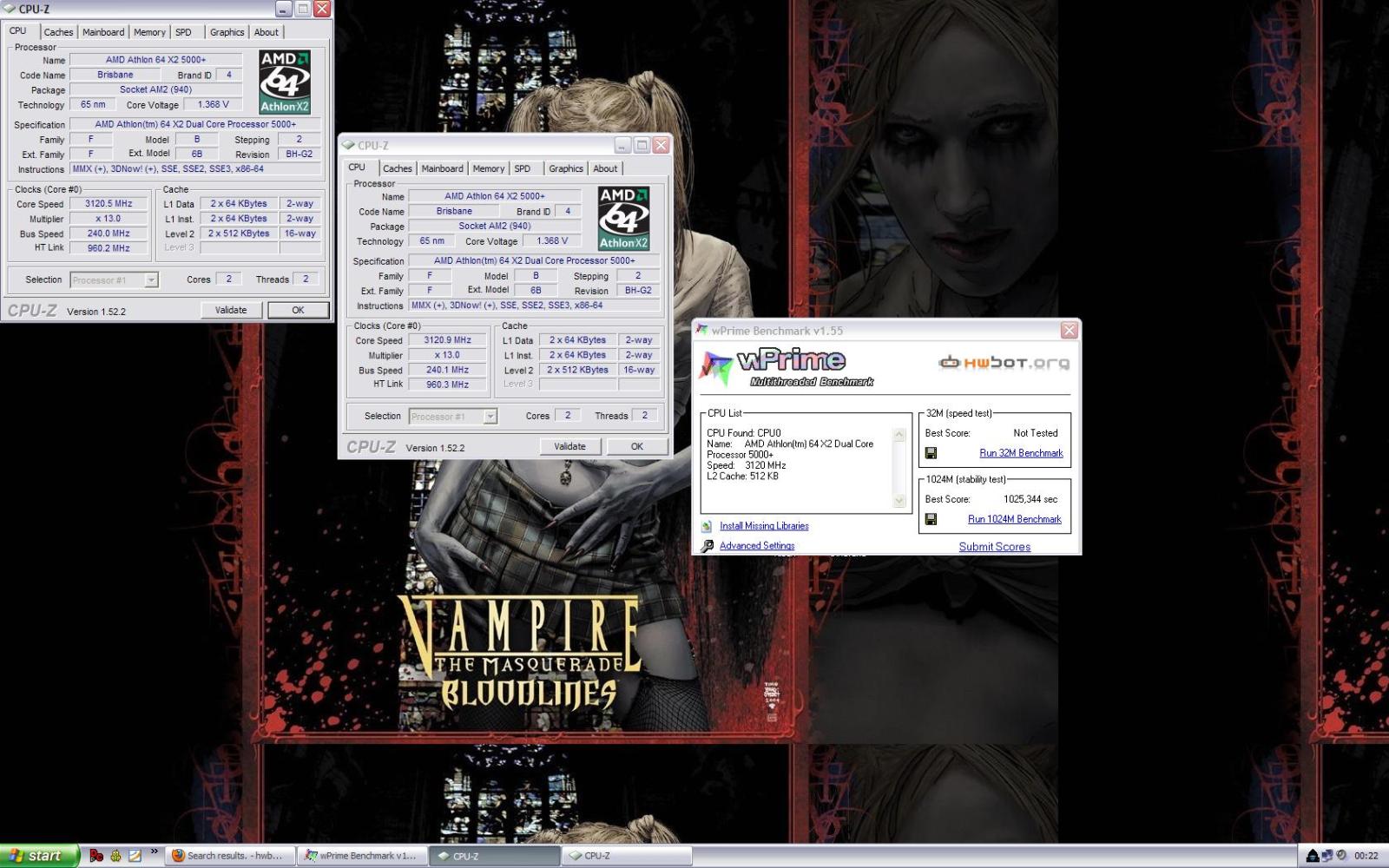Click the system clock showing 00:22

pos(1366,856)
